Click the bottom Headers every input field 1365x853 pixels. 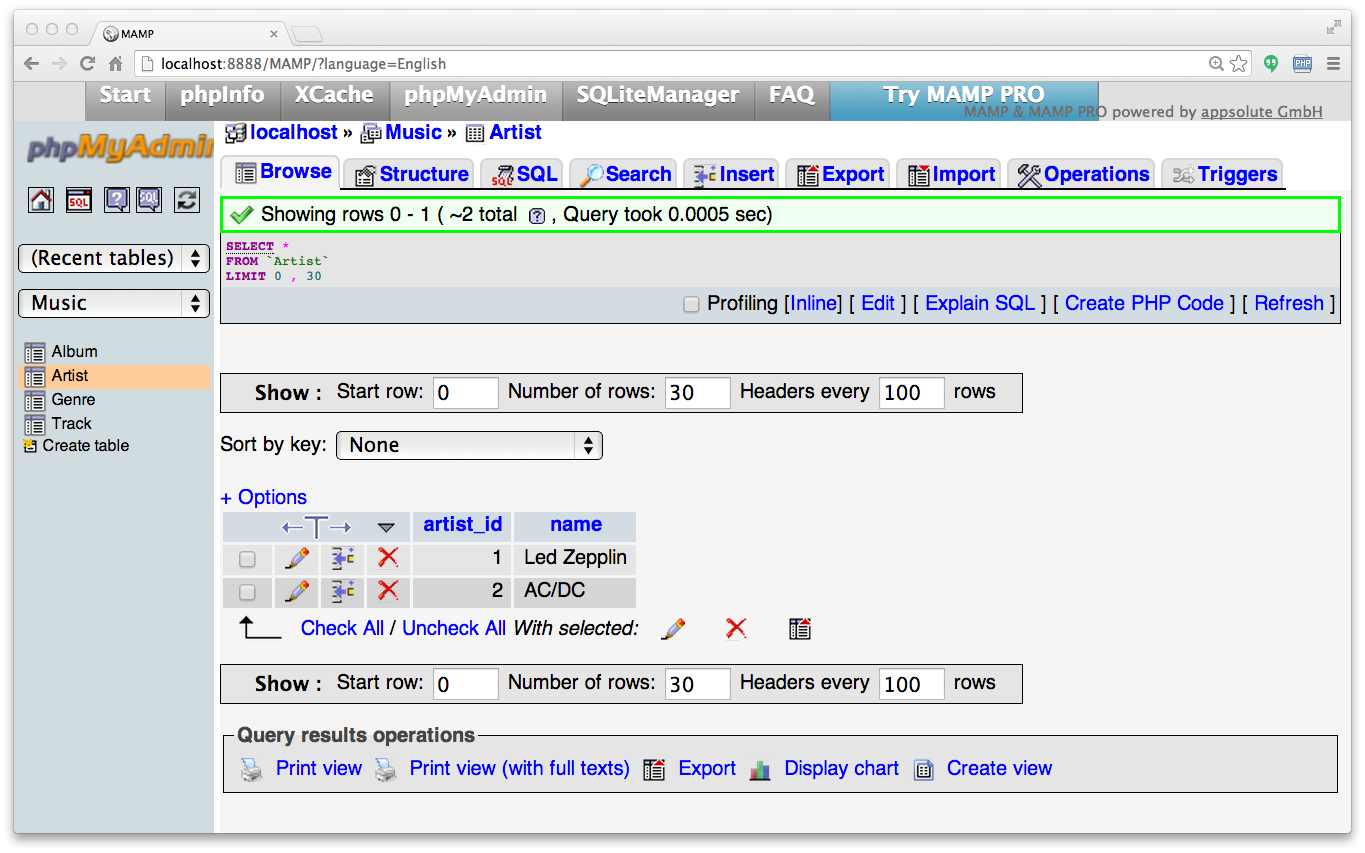click(x=912, y=684)
